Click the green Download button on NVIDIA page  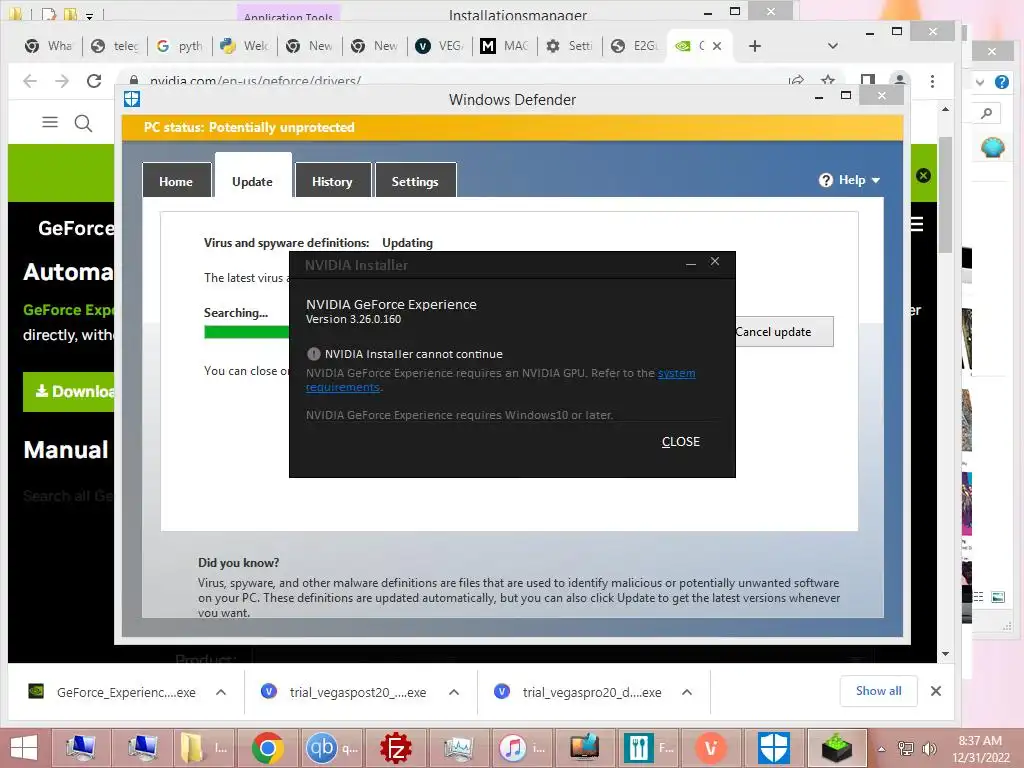point(69,391)
